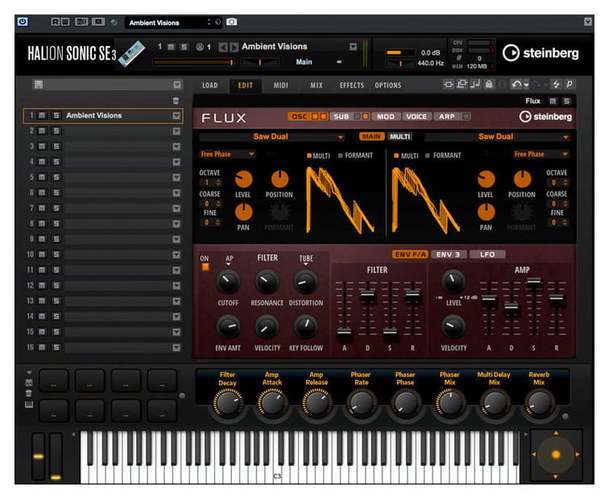Toggle the P player/editor button
Image resolution: width=609 pixels, height=499 pixels.
[569, 84]
